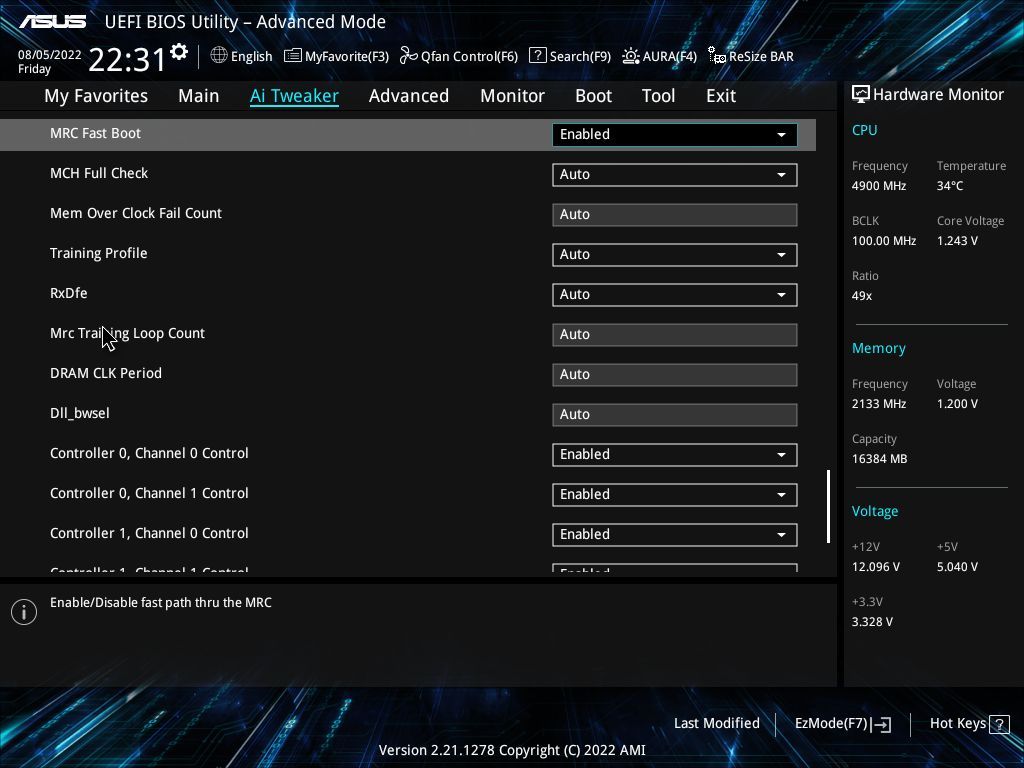Screen dimensions: 1024x768
Task: Click Mem Over Clock Fail Count field
Action: [x=675, y=215]
